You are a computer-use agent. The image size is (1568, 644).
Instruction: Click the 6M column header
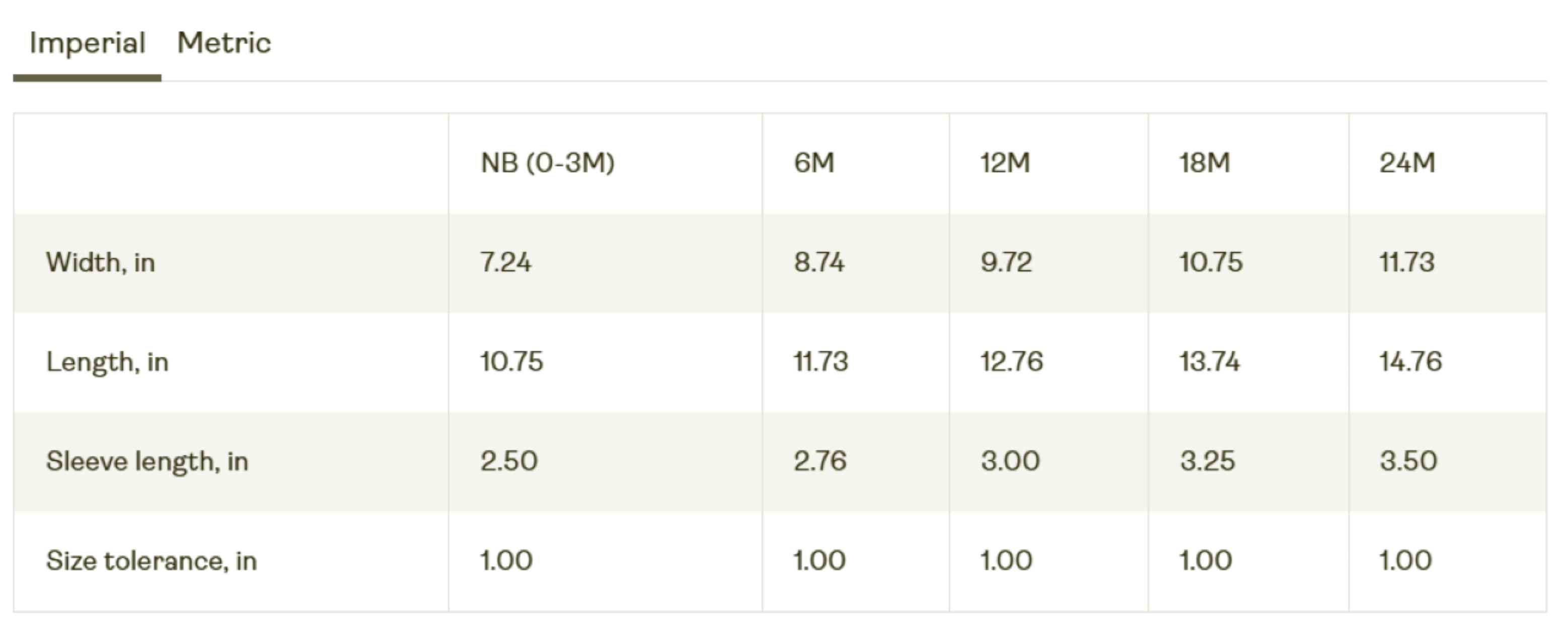pos(814,163)
